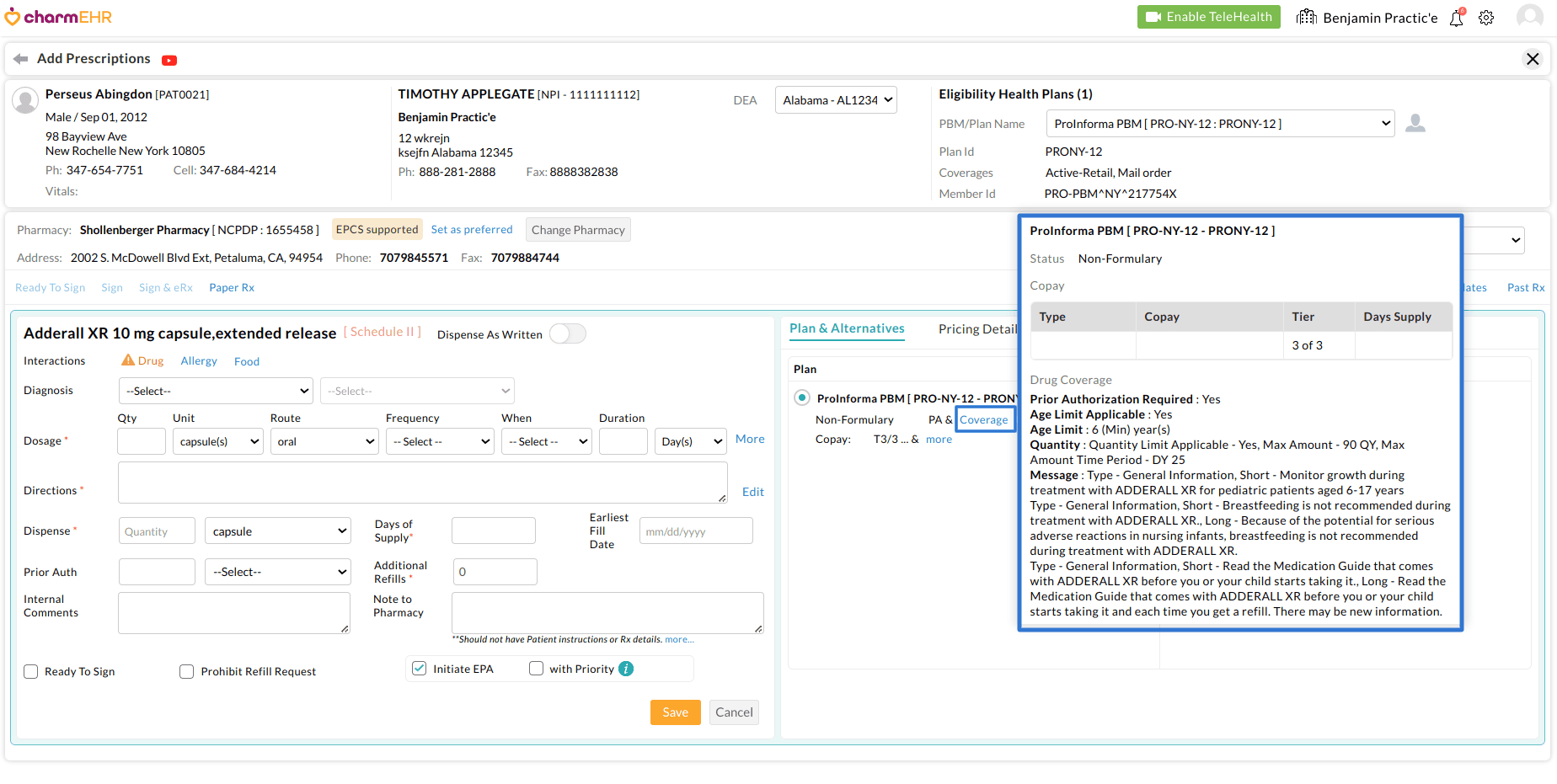Viewport: 1557px width, 784px height.
Task: Click the Directions text area
Action: pyautogui.click(x=422, y=483)
